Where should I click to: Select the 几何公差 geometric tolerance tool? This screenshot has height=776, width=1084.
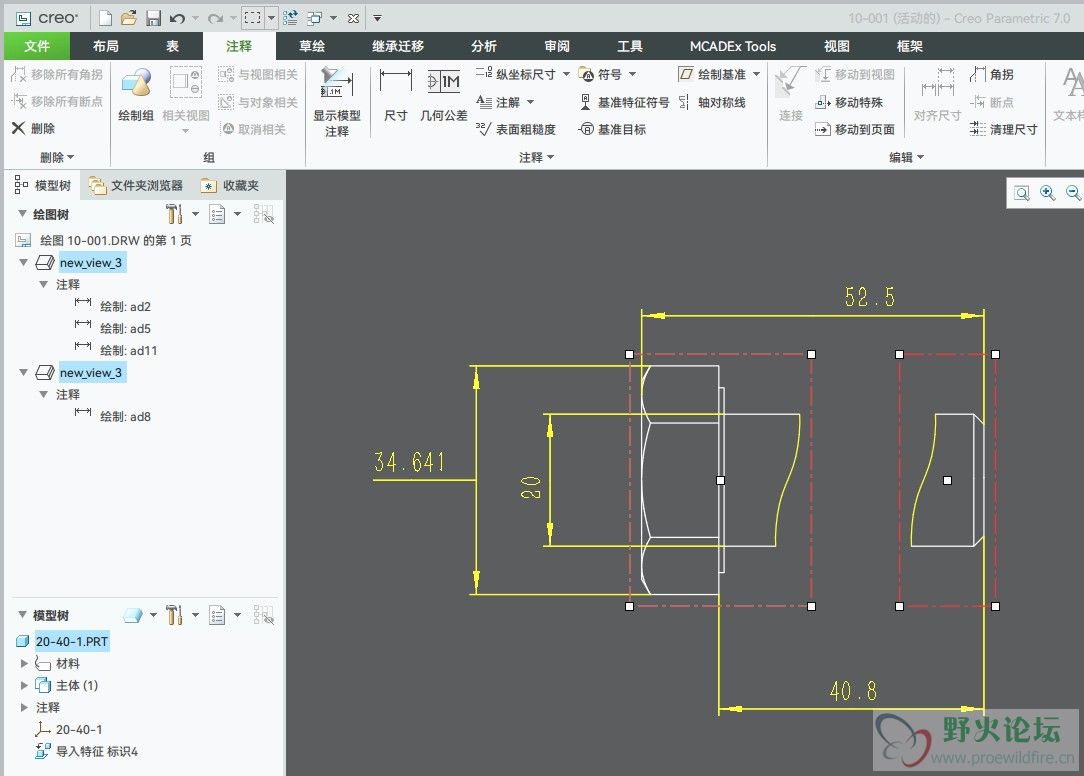pos(444,95)
